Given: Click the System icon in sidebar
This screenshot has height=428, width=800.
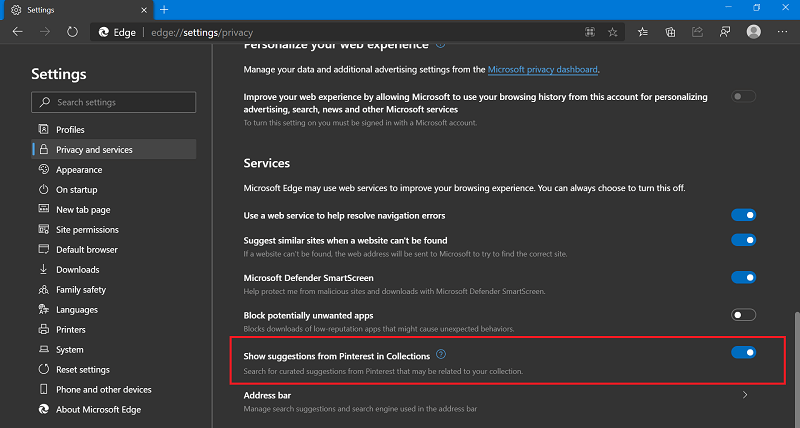Looking at the screenshot, I should point(44,349).
